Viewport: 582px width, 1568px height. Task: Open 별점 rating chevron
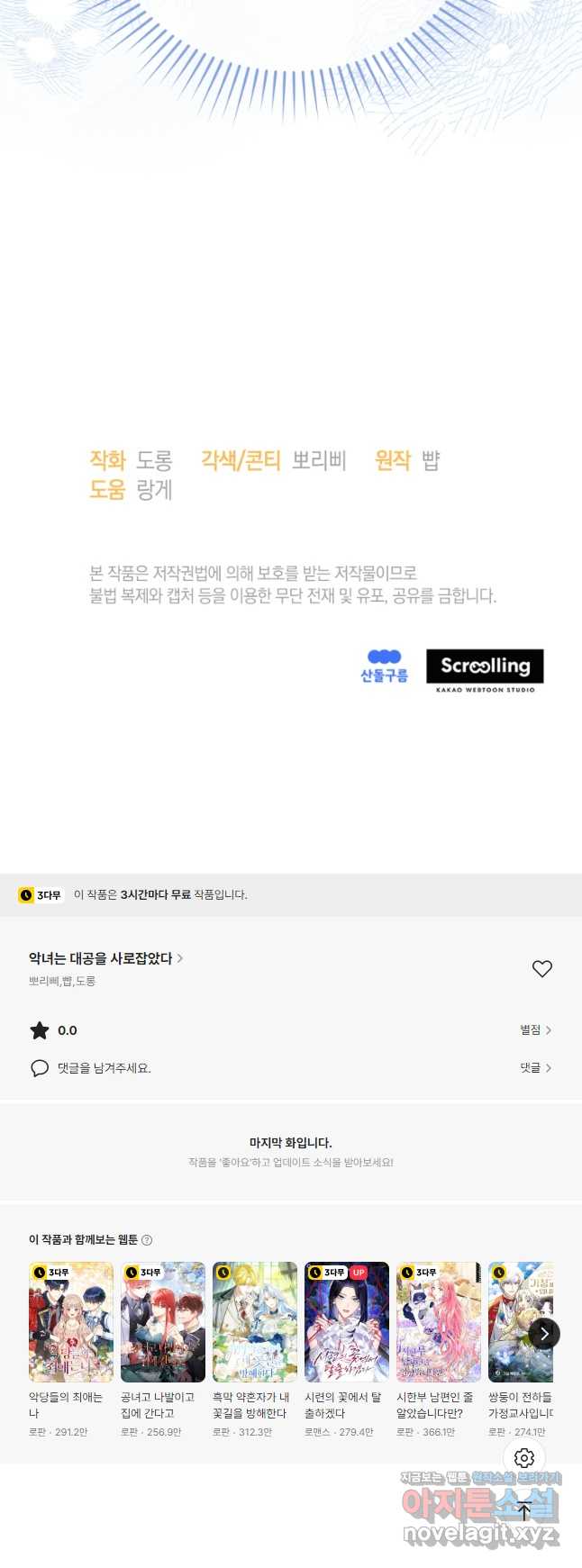[x=535, y=1029]
